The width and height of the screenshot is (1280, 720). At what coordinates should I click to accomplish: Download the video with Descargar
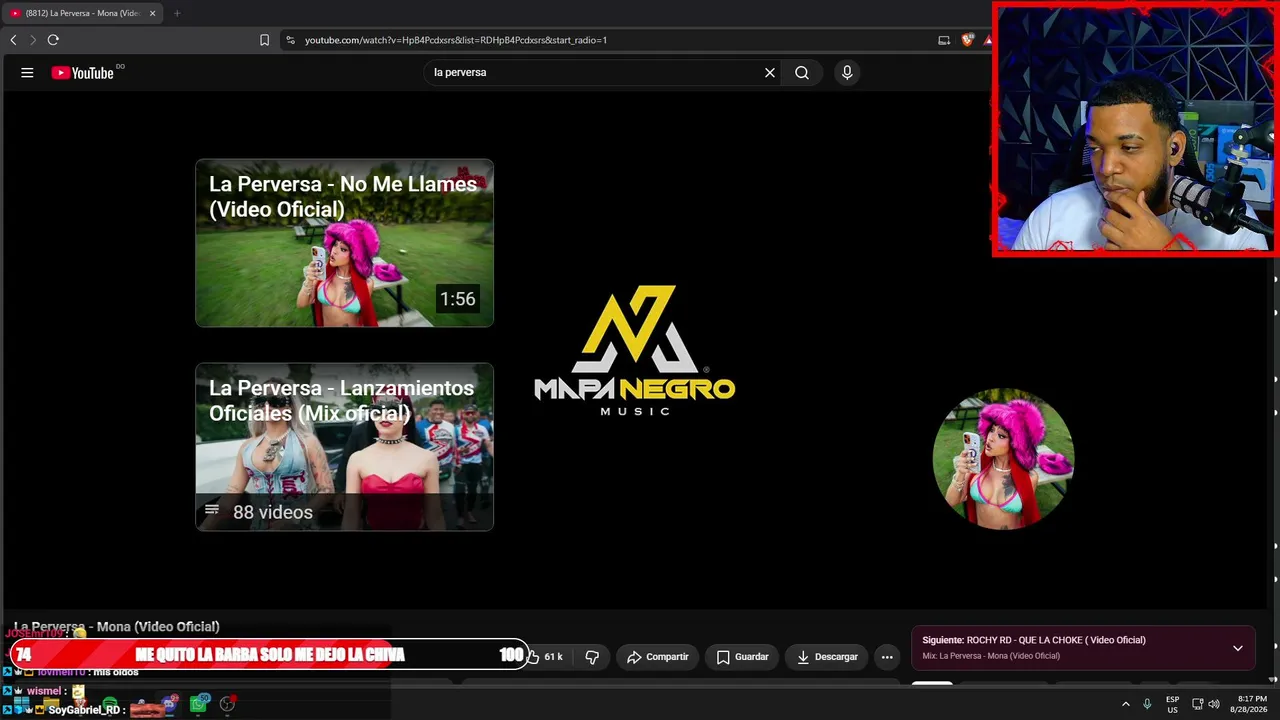pyautogui.click(x=828, y=657)
